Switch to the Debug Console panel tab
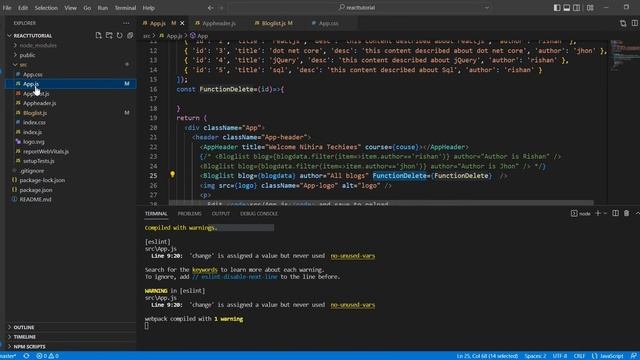Viewport: 640px width, 360px height. click(x=259, y=213)
